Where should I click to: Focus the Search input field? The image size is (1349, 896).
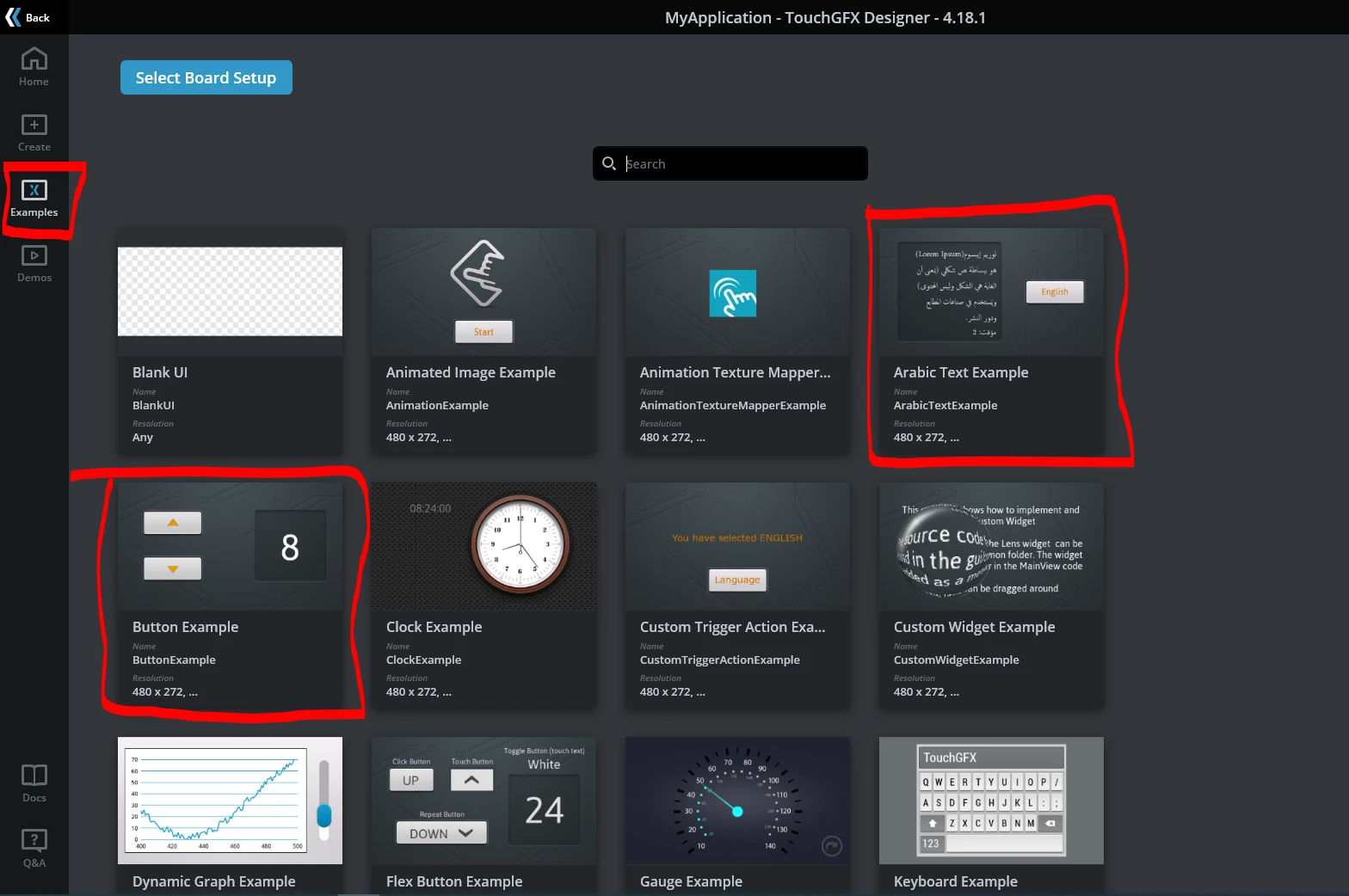730,163
